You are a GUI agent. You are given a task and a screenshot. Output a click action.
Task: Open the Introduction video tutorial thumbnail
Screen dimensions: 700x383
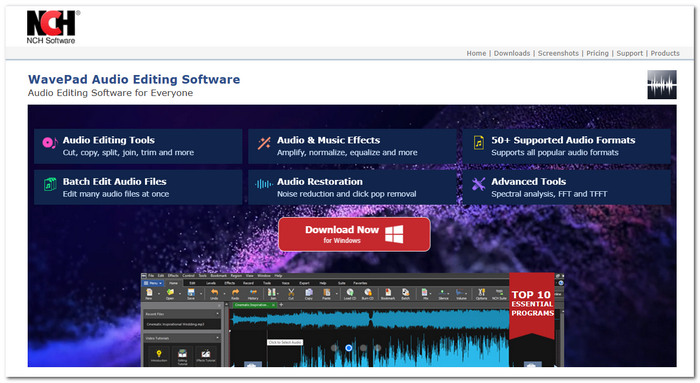[159, 357]
